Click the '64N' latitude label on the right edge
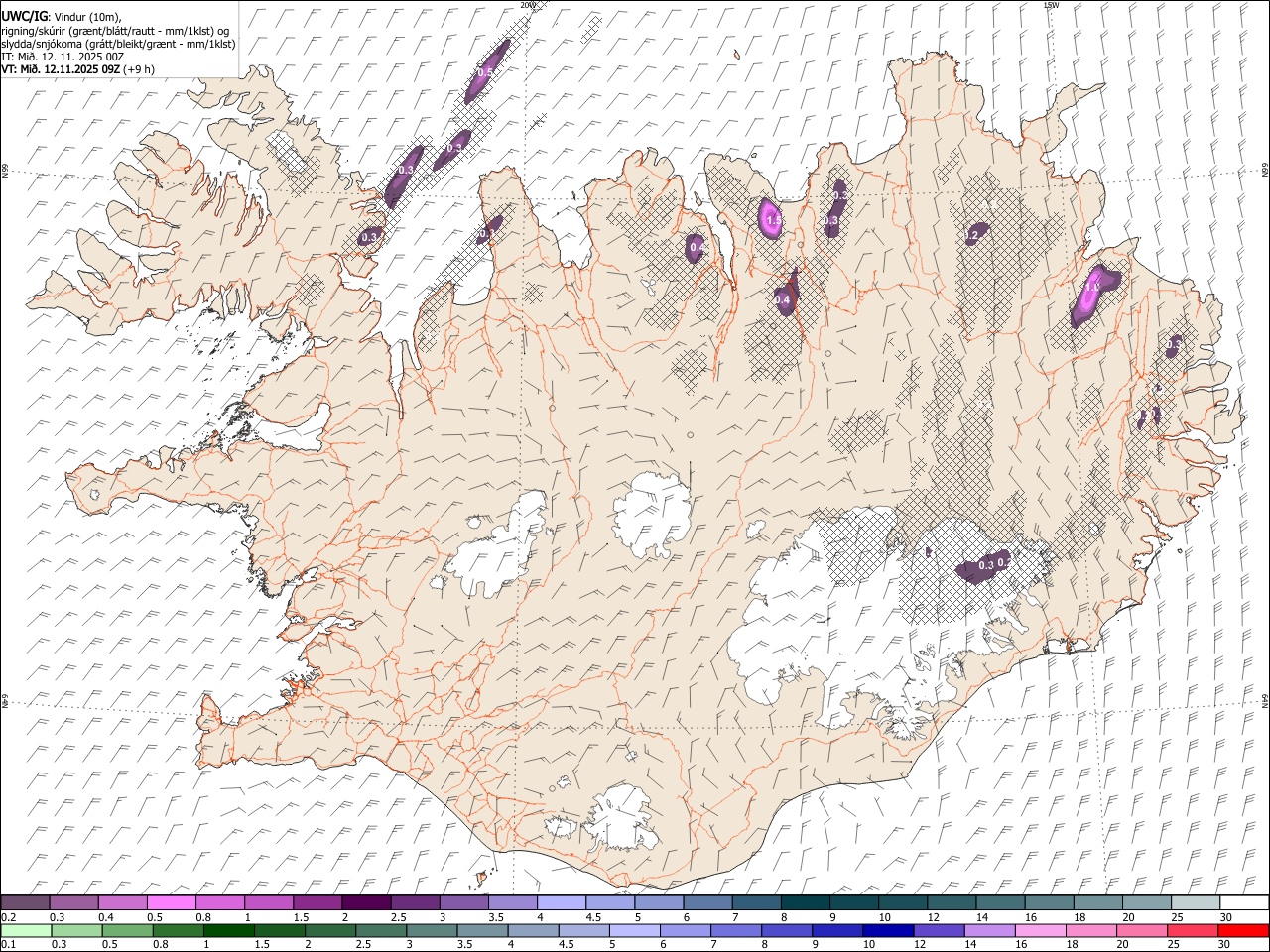The width and height of the screenshot is (1270, 952). (1265, 700)
